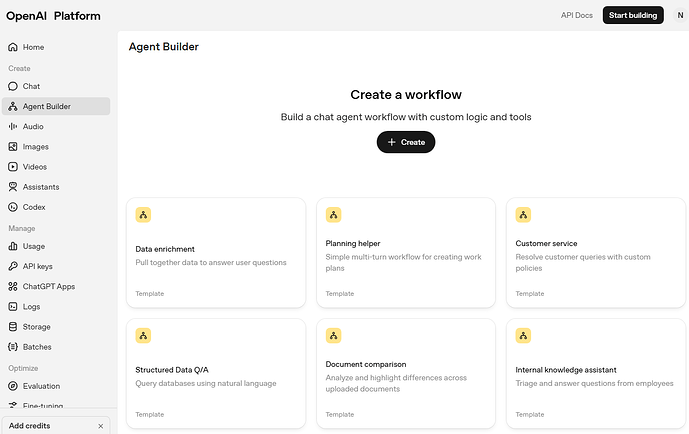Image resolution: width=689 pixels, height=434 pixels.
Task: Navigate to Videos
Action: pyautogui.click(x=56, y=167)
